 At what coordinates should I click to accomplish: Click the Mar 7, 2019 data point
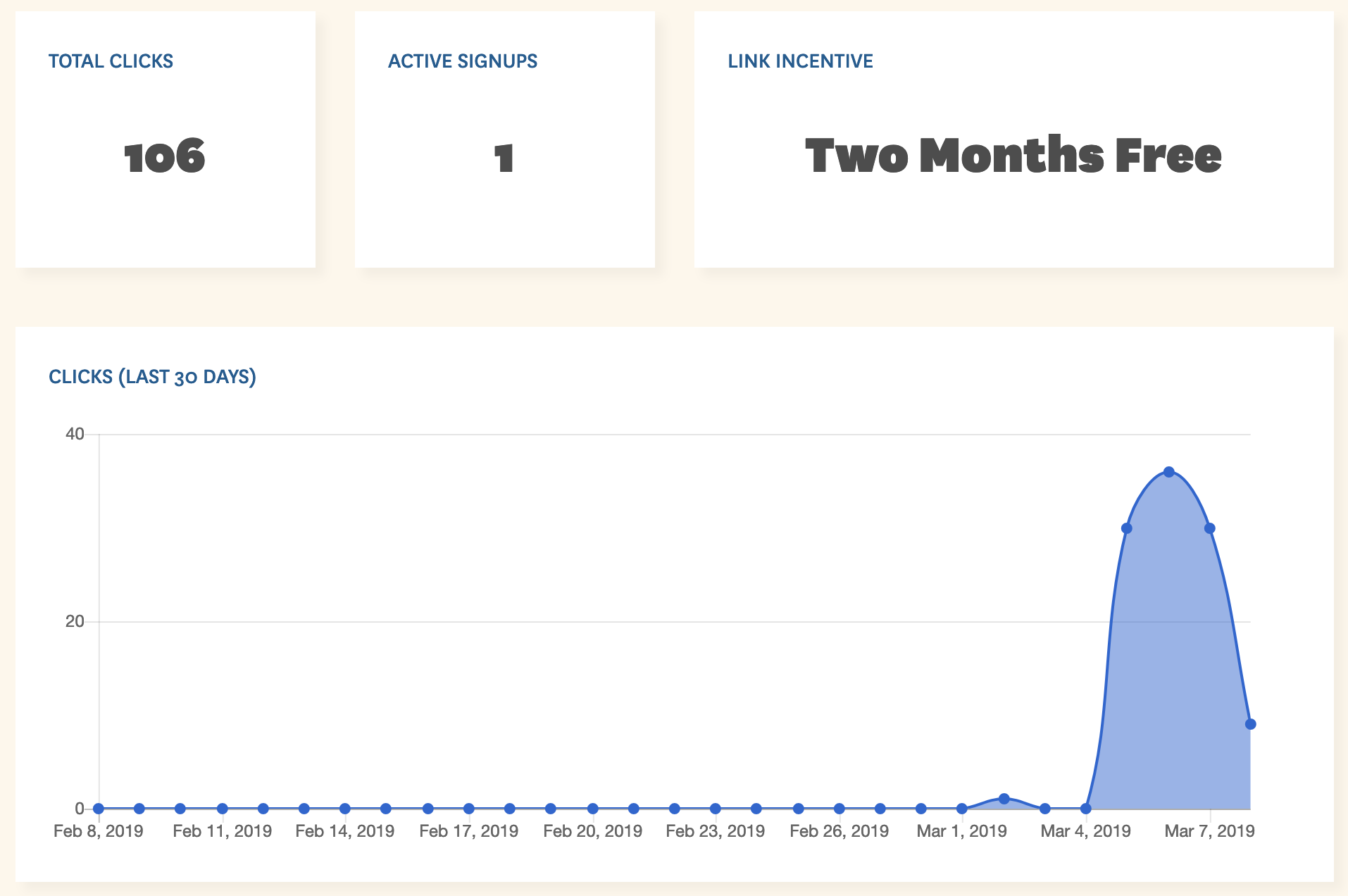1210,528
